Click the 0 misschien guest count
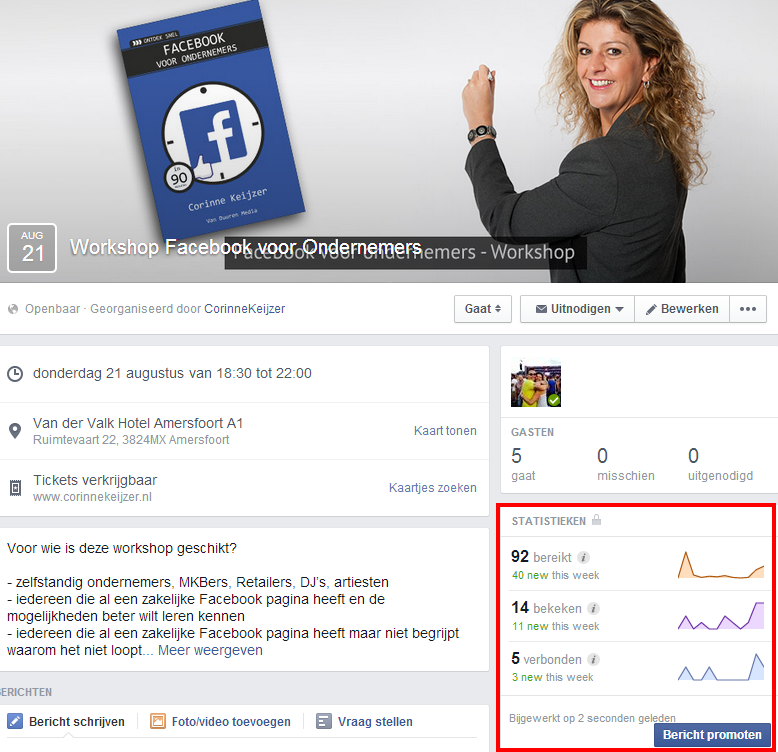 coord(626,464)
